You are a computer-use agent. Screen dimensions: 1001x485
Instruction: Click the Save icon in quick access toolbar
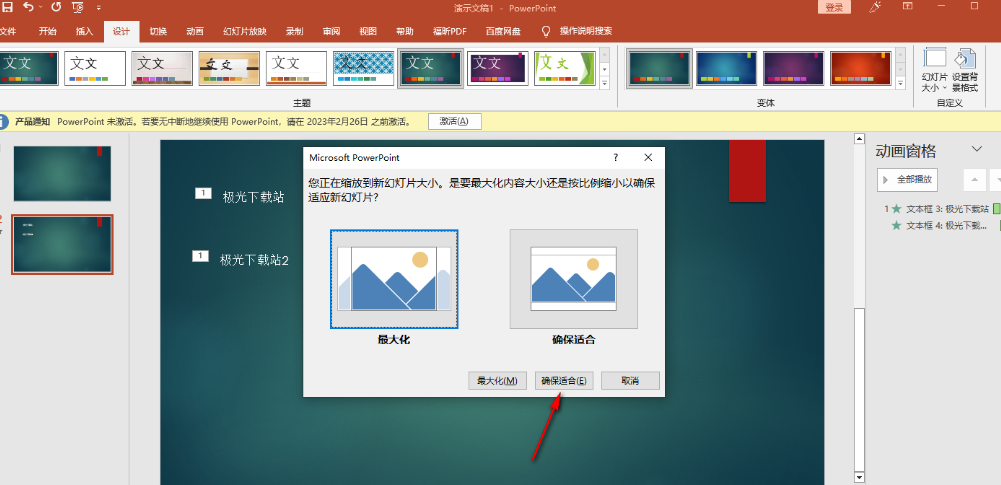(7, 7)
